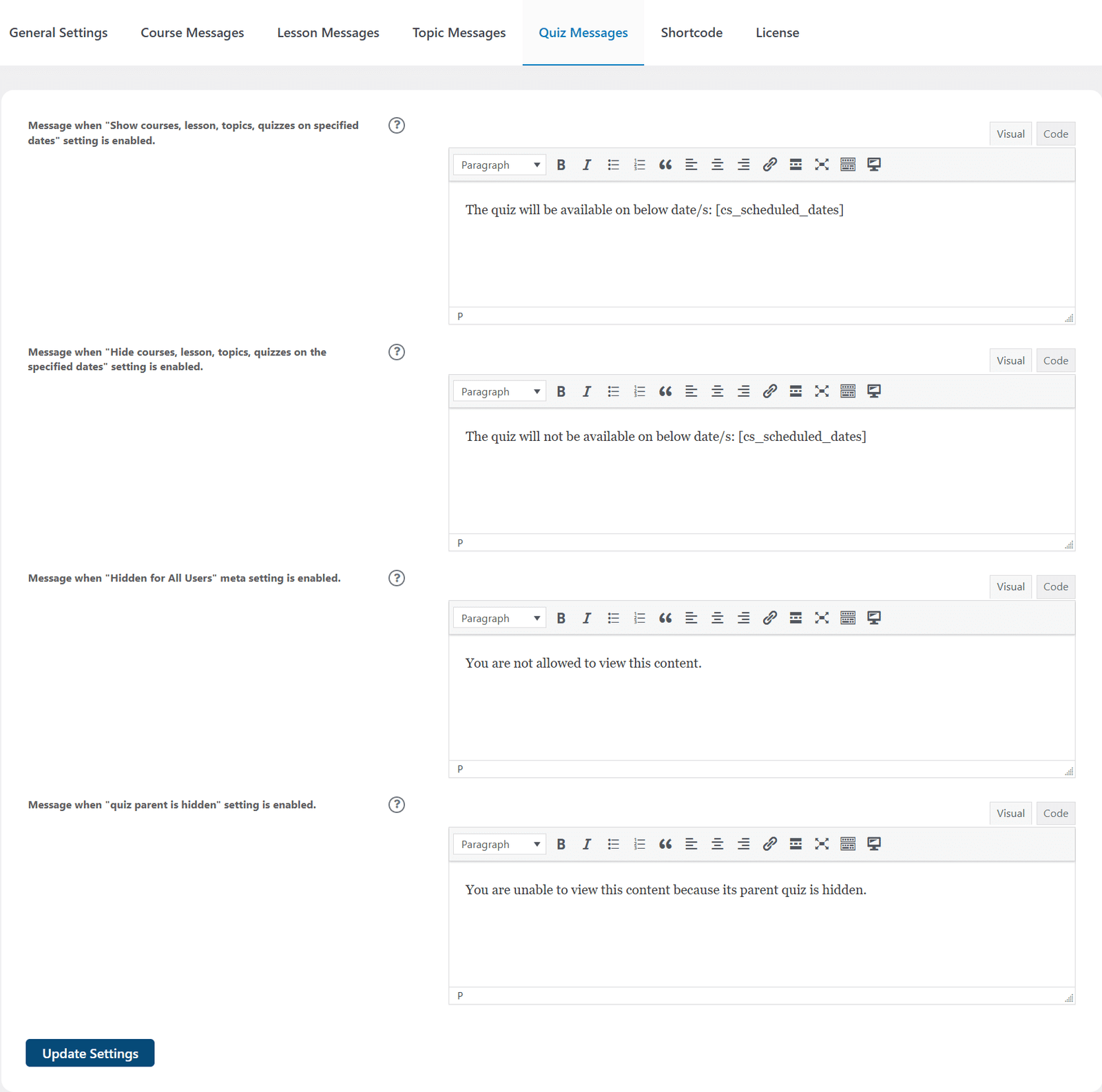1102x1092 pixels.
Task: Insert Read More tag in first editor
Action: click(796, 165)
